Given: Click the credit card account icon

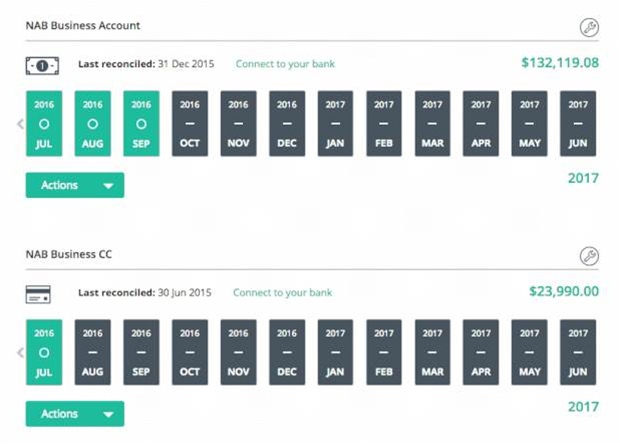Looking at the screenshot, I should click(38, 295).
